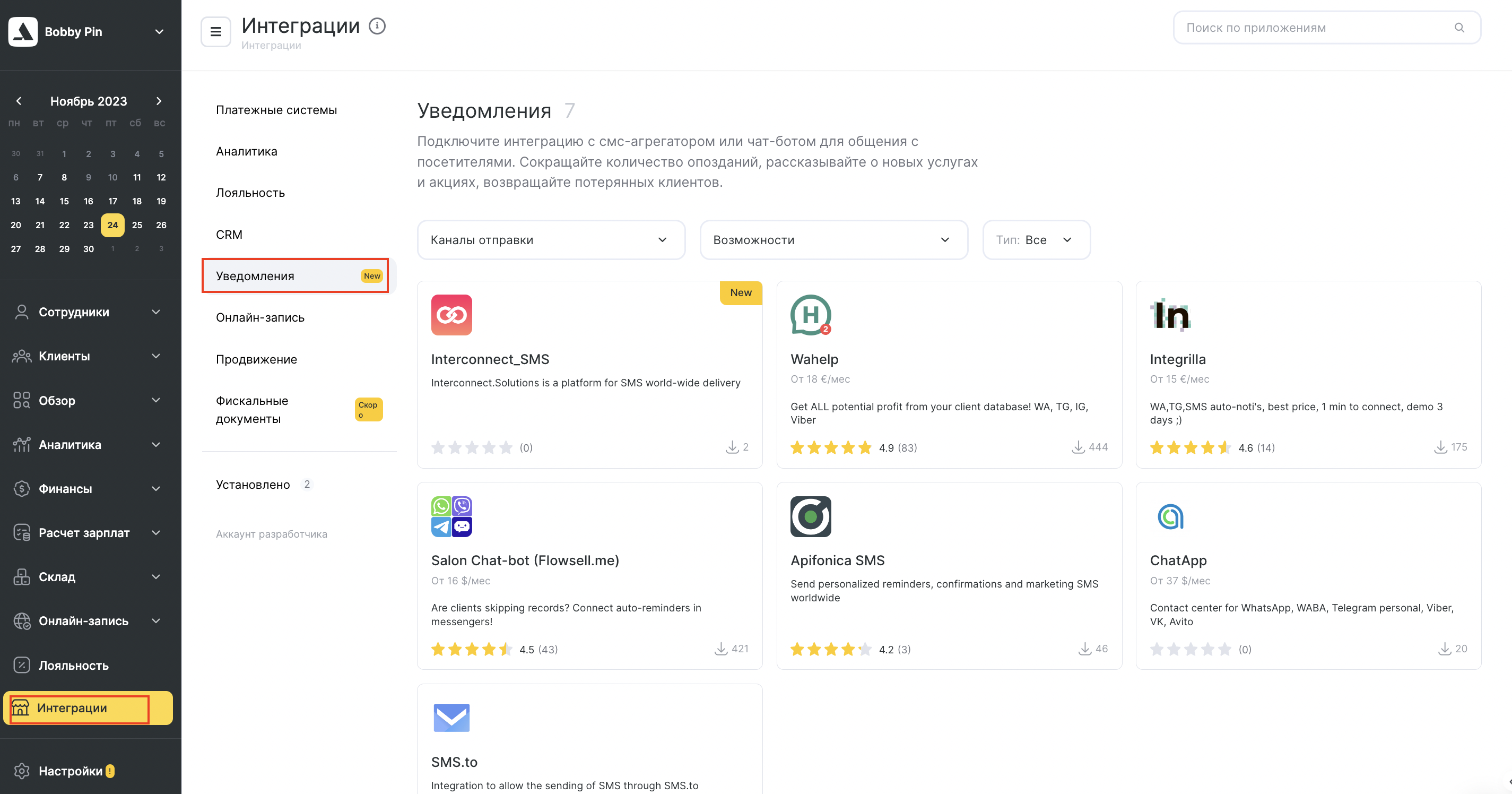Open Аккаунт разработчика link
Screen dimensions: 1512x794
(x=271, y=534)
